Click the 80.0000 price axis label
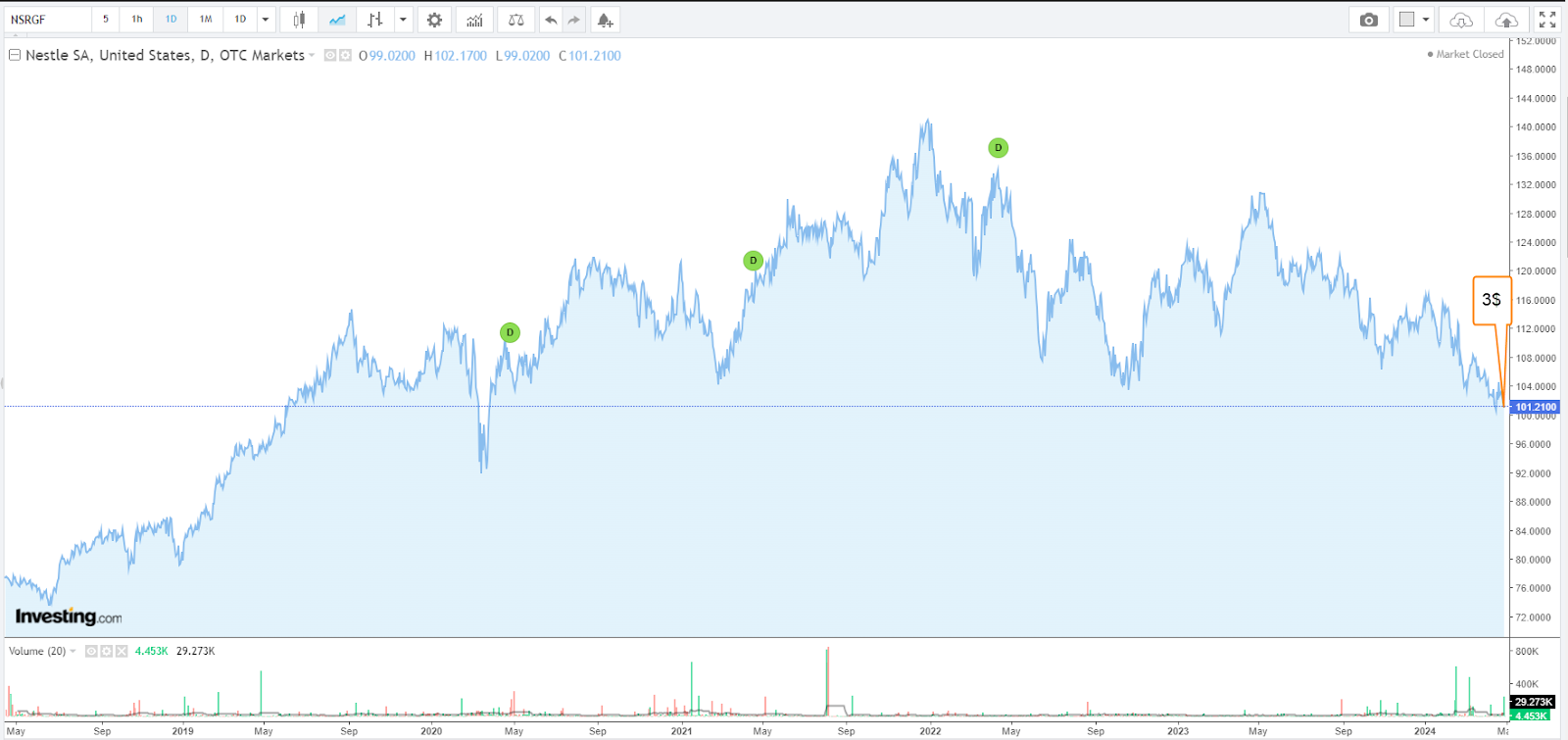Image resolution: width=1568 pixels, height=740 pixels. [1534, 561]
